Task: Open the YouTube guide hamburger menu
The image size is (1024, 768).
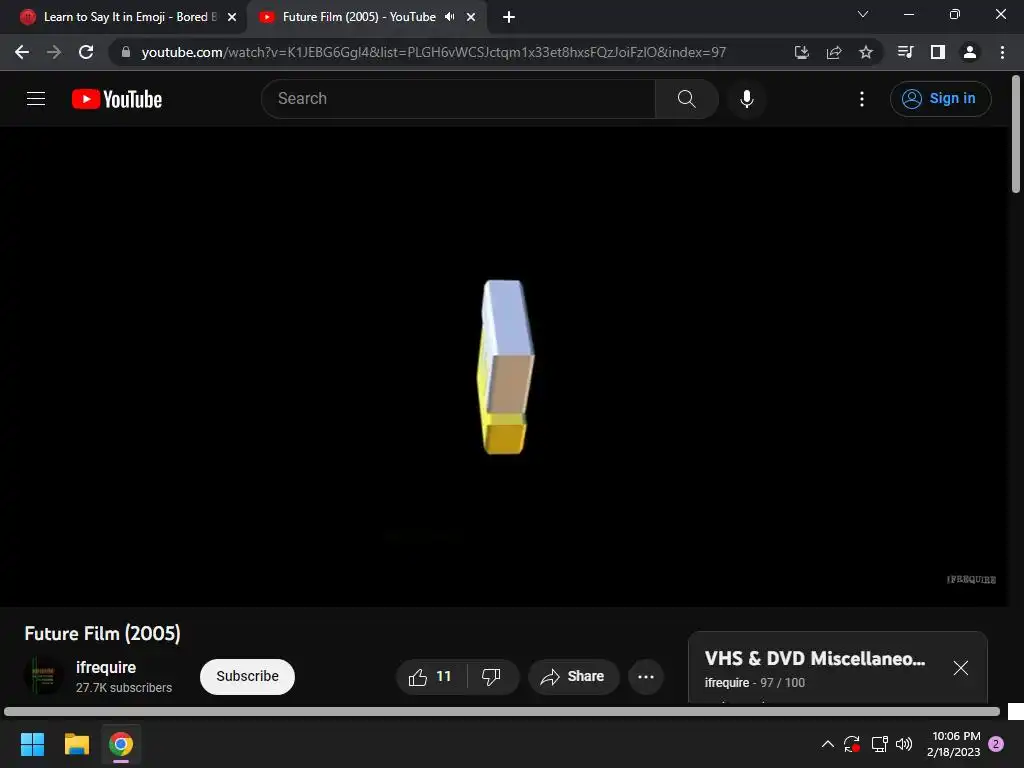Action: 36,99
